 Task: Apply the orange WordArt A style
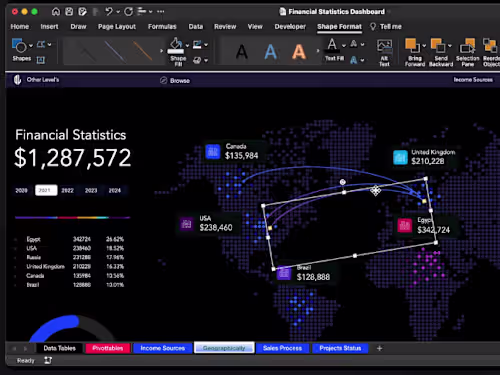(299, 52)
